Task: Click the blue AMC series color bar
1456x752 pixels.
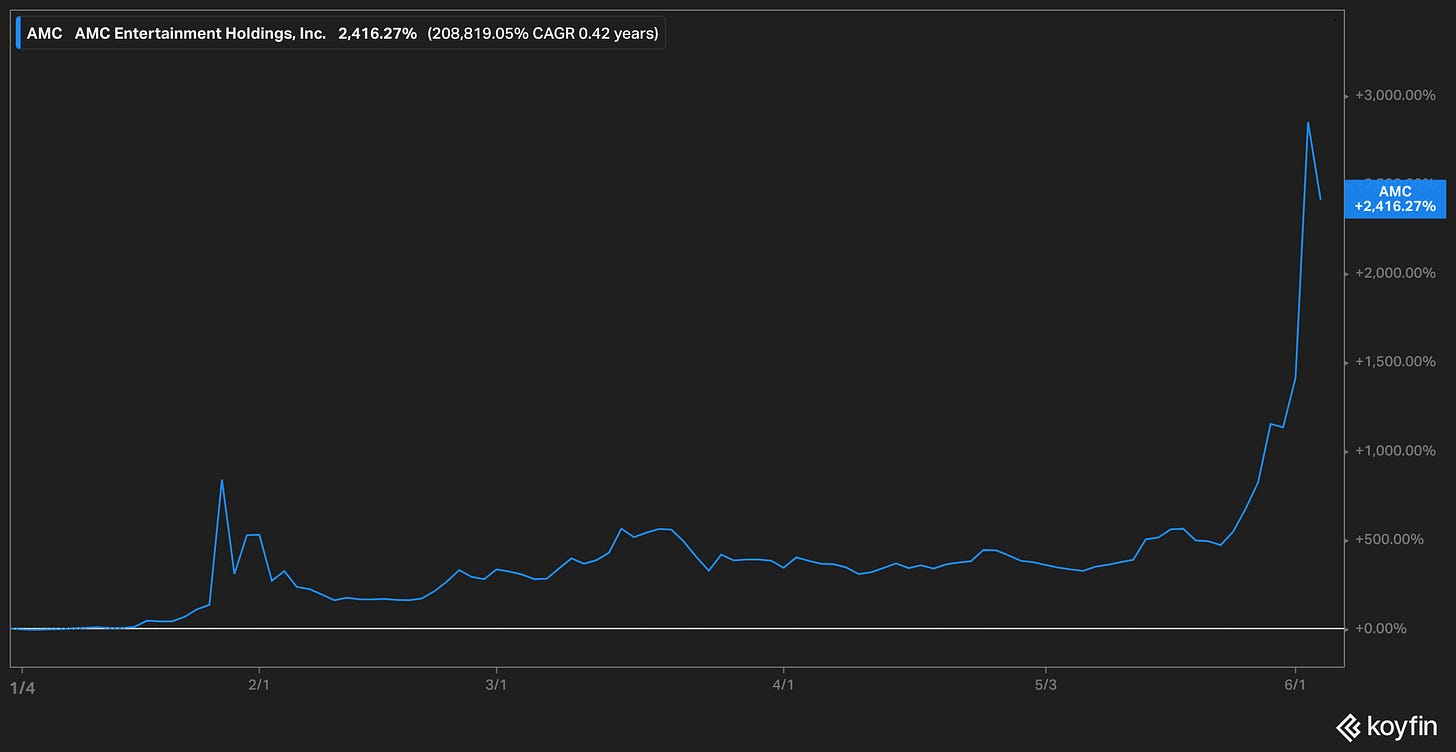Action: pyautogui.click(x=18, y=33)
